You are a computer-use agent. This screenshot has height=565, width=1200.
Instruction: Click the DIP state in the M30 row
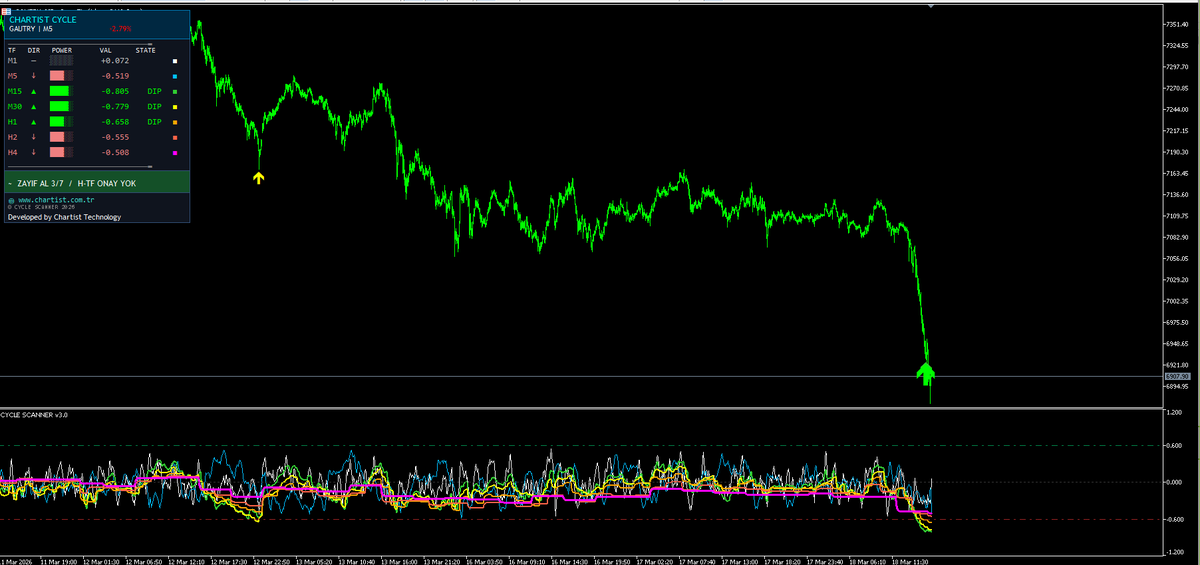tap(154, 106)
